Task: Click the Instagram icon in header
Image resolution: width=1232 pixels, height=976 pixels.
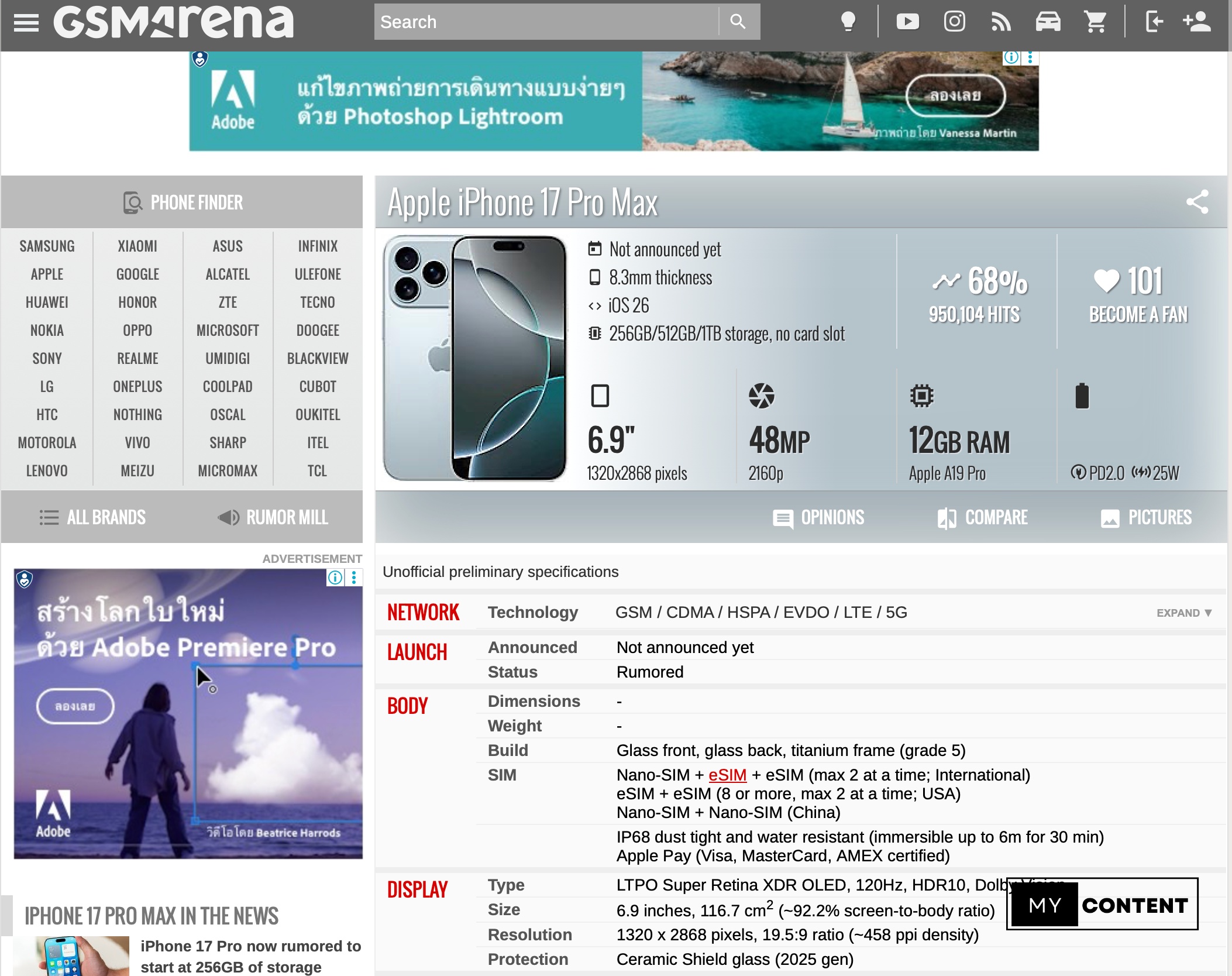Action: (954, 22)
